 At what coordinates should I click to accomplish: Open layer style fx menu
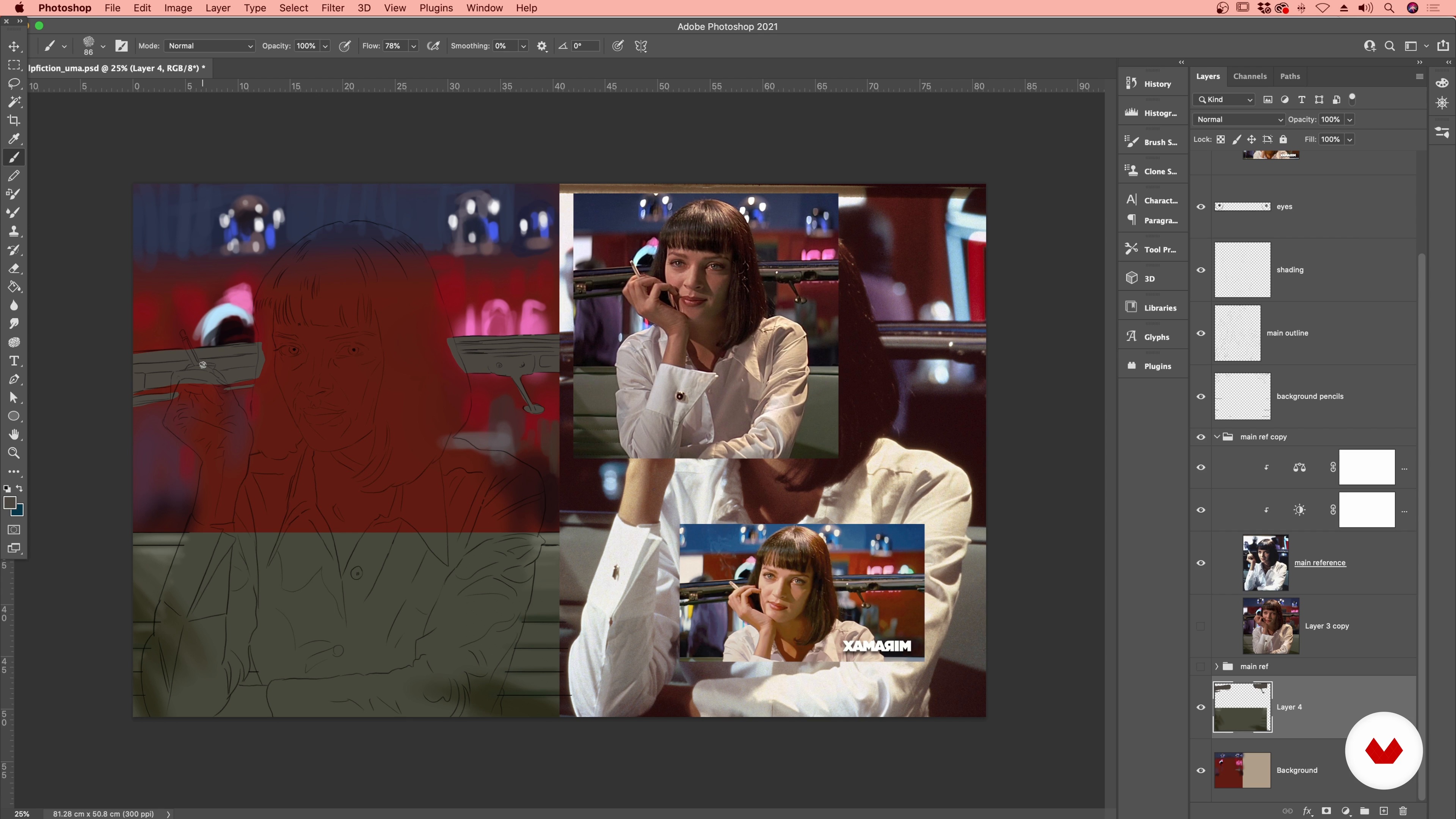point(1307,811)
